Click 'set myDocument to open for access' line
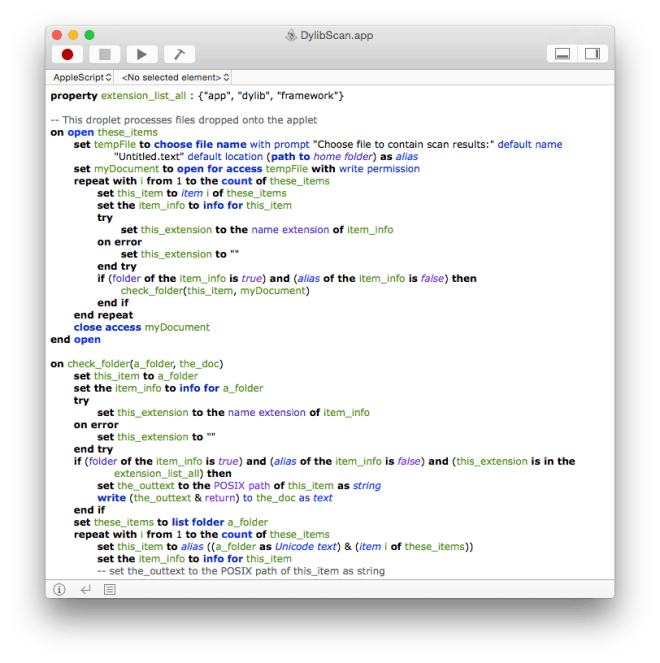This screenshot has height=663, width=660. pos(247,169)
